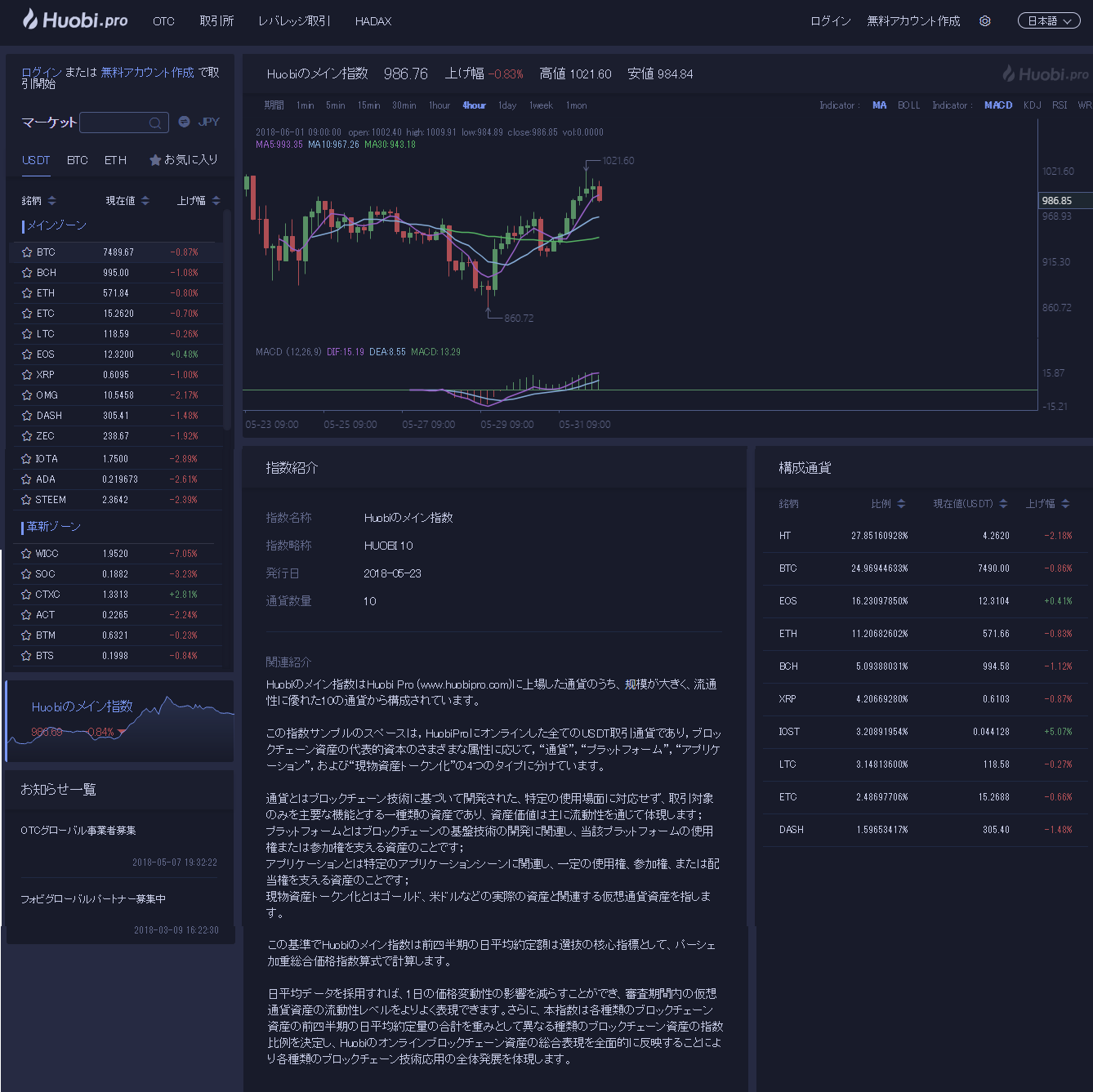The width and height of the screenshot is (1093, 1092).
Task: Click 無料アカウント作成 in top navigation
Action: tap(913, 21)
